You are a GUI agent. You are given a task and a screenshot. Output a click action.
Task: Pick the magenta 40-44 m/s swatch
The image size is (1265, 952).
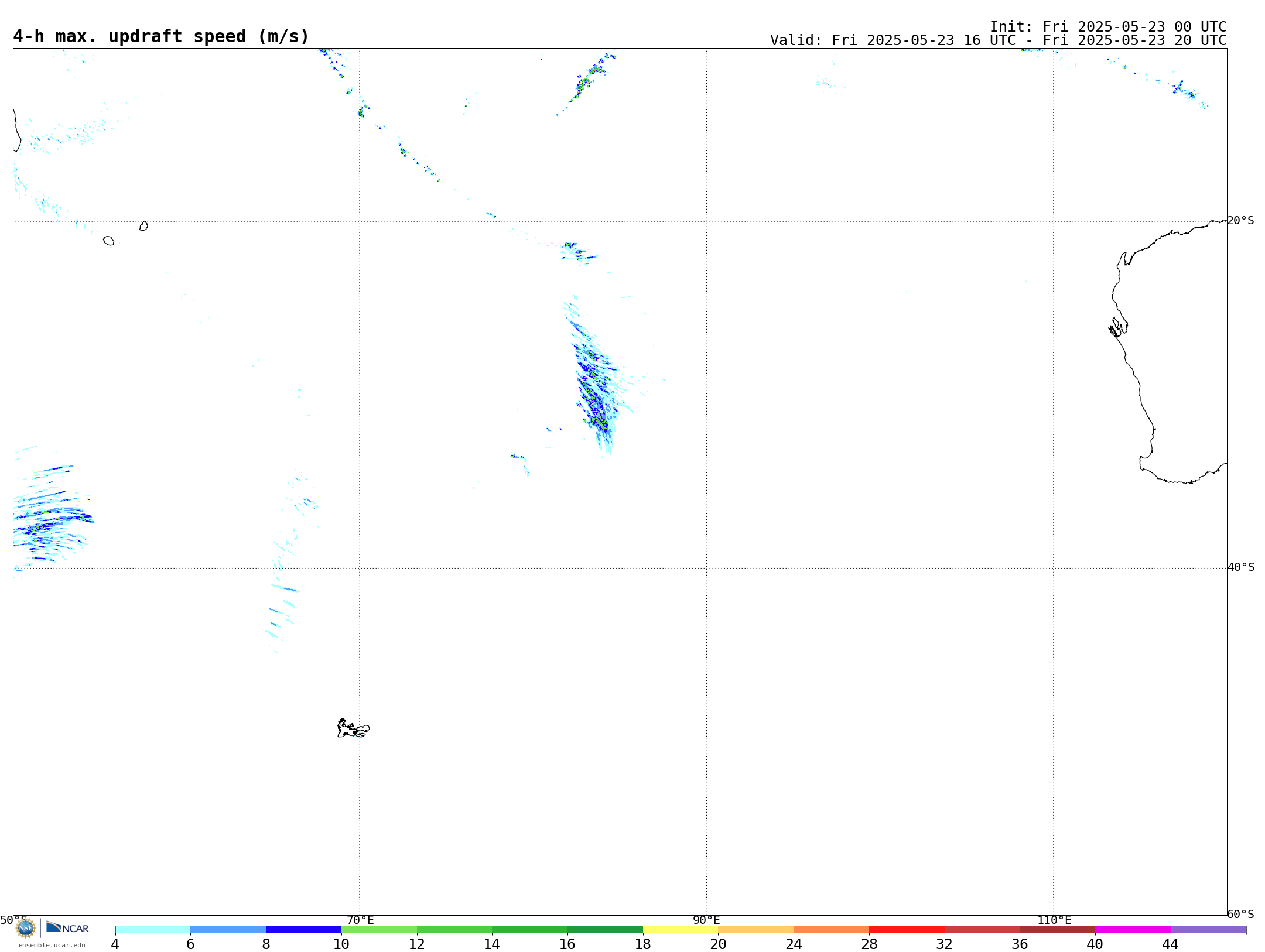click(x=1133, y=929)
